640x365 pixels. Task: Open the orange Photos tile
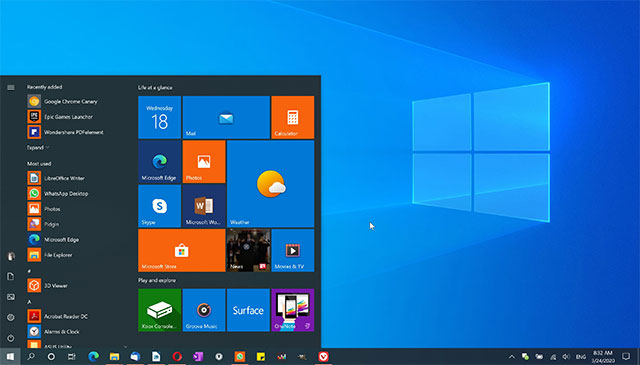204,162
